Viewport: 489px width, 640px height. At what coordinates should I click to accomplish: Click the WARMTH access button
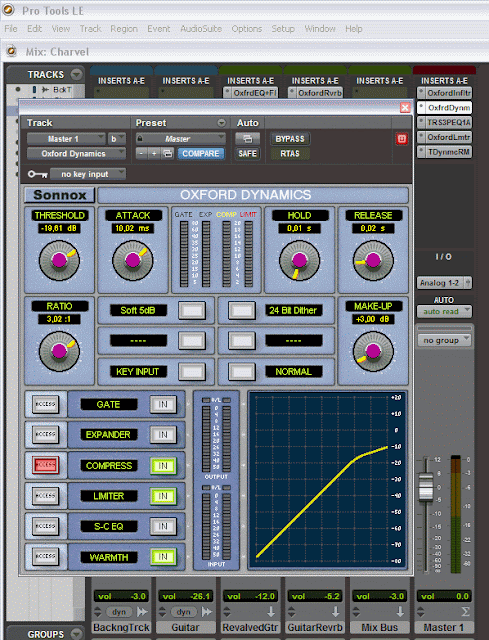[45, 556]
